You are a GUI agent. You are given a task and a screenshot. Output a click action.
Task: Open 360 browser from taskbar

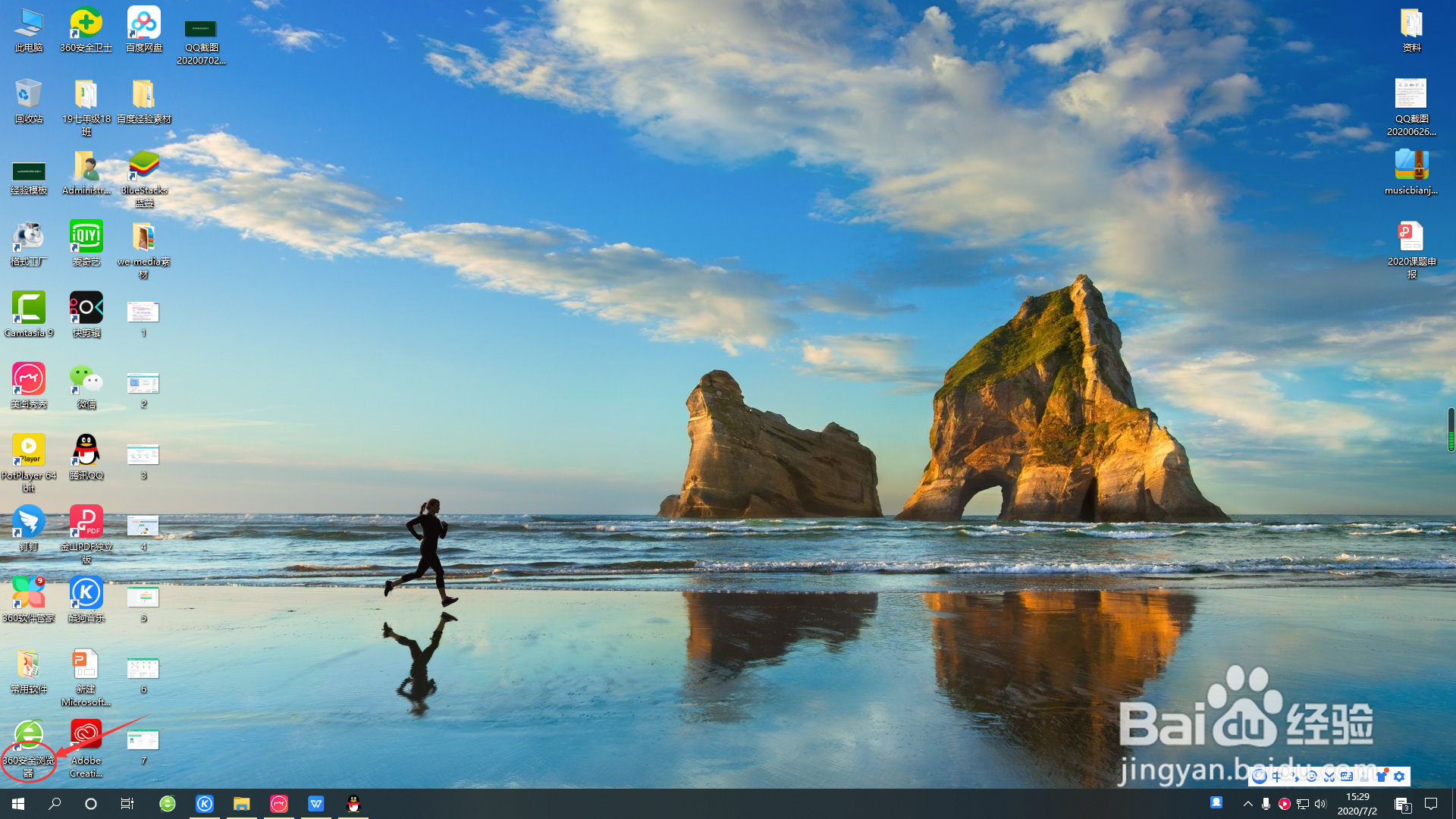pyautogui.click(x=168, y=804)
